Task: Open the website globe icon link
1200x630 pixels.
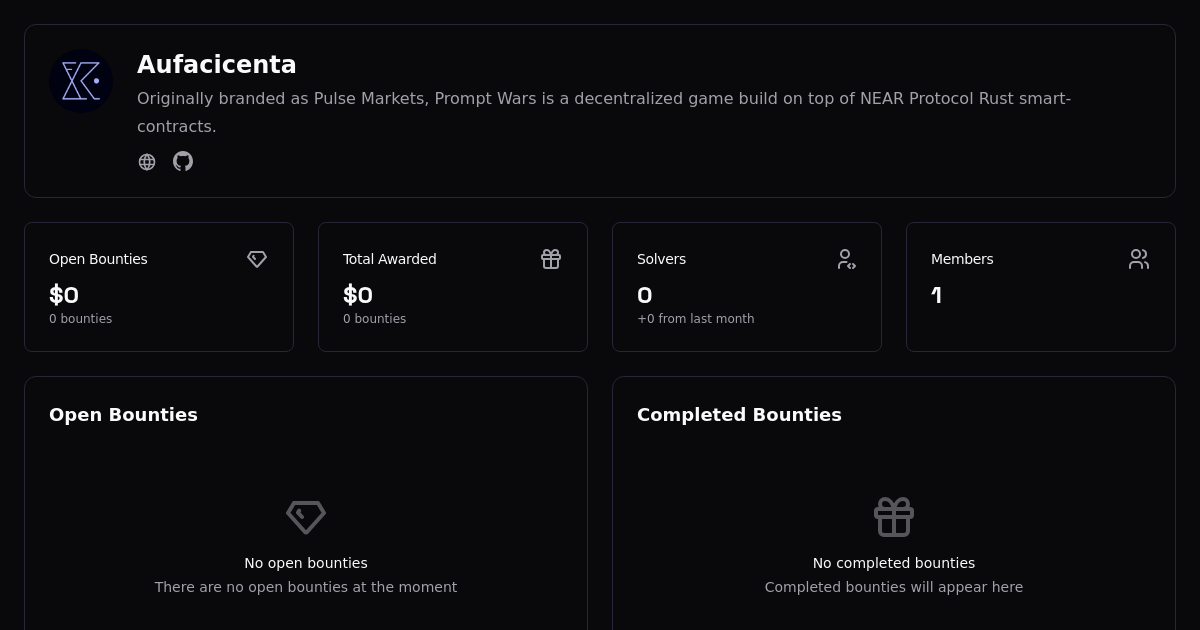Action: (x=147, y=162)
